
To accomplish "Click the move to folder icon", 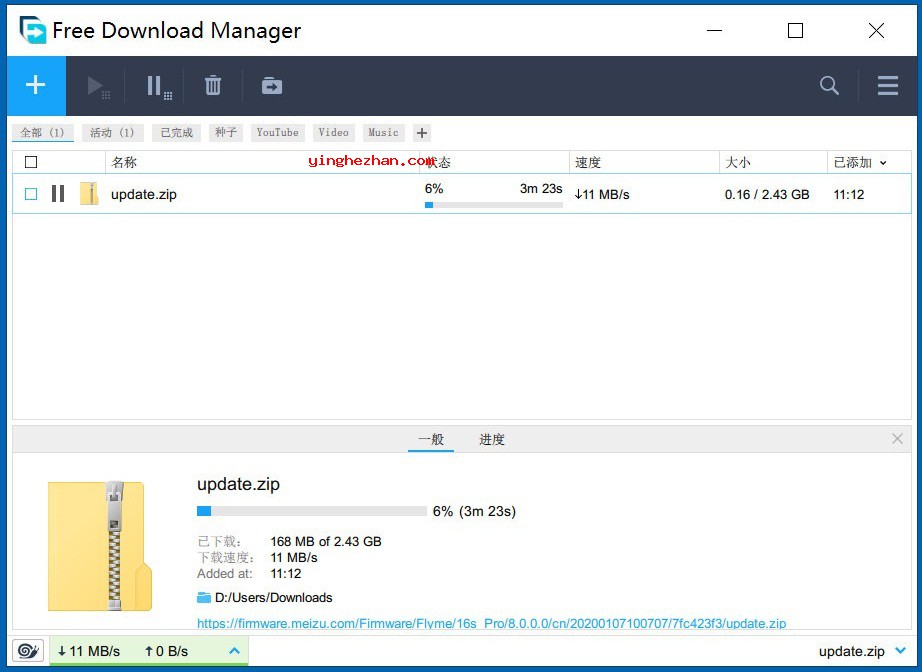I will click(272, 87).
